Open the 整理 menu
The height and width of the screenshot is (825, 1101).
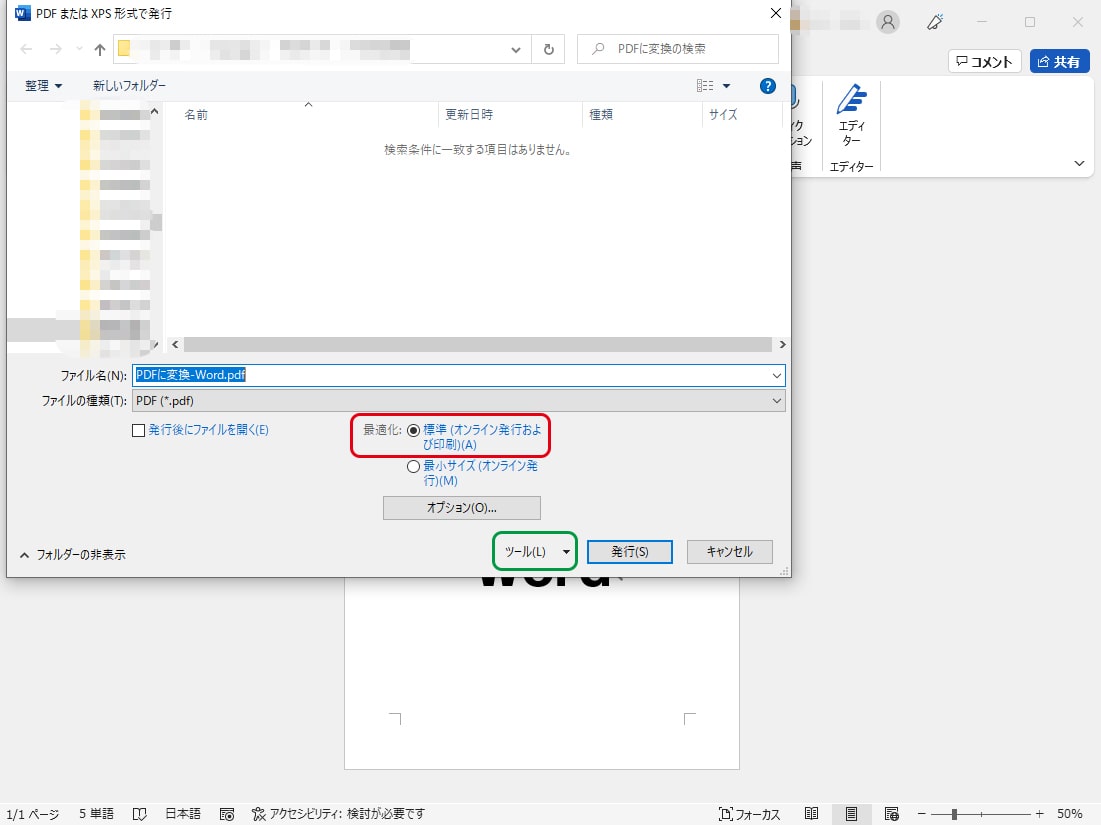[44, 86]
